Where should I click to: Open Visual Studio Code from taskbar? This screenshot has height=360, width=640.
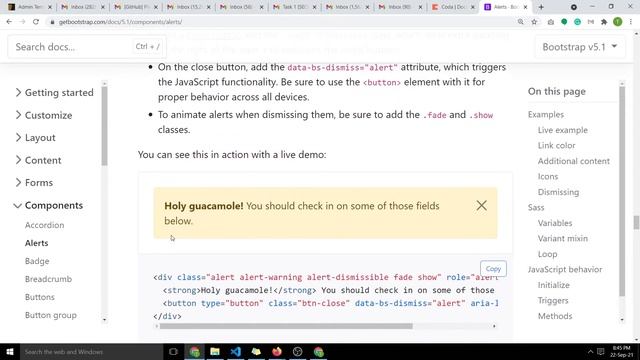click(x=236, y=351)
